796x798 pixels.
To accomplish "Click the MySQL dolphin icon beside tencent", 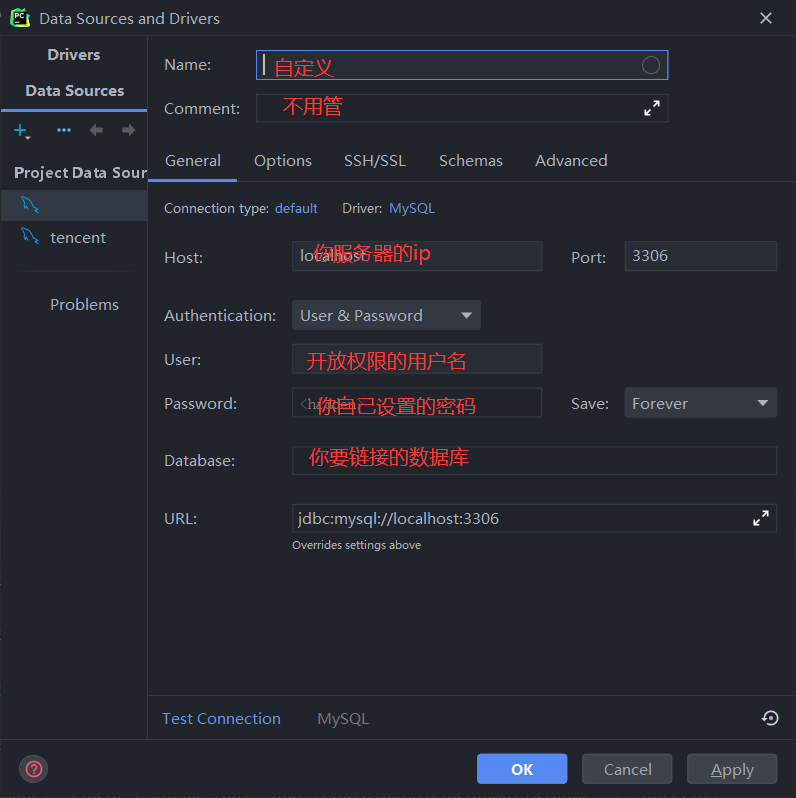I will click(x=30, y=236).
